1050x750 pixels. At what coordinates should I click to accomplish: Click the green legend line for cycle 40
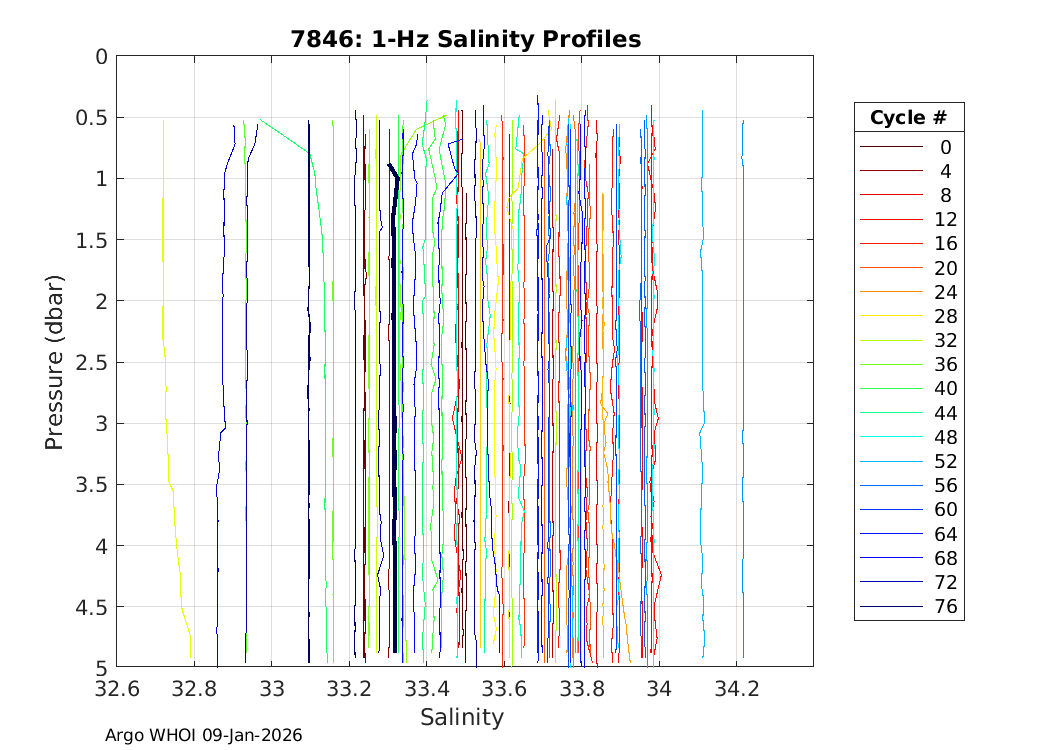(x=891, y=389)
